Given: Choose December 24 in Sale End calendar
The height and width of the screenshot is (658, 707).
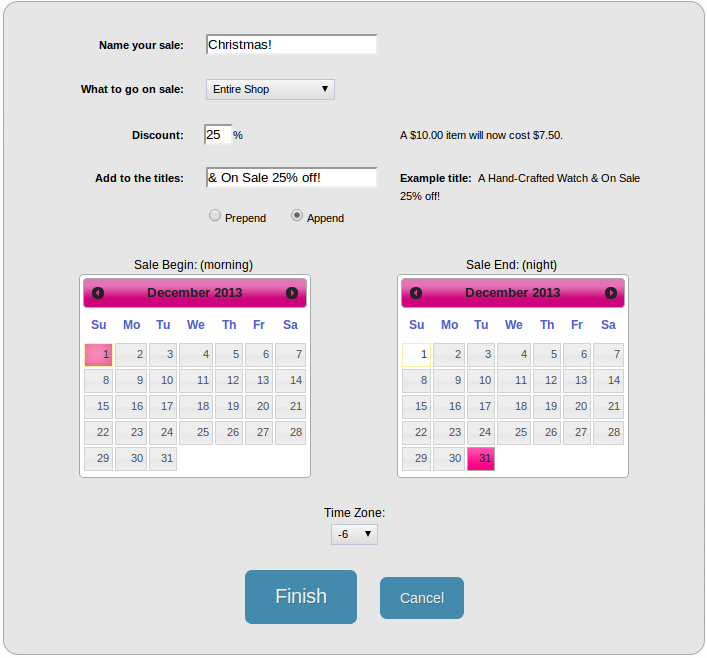Looking at the screenshot, I should point(481,433).
